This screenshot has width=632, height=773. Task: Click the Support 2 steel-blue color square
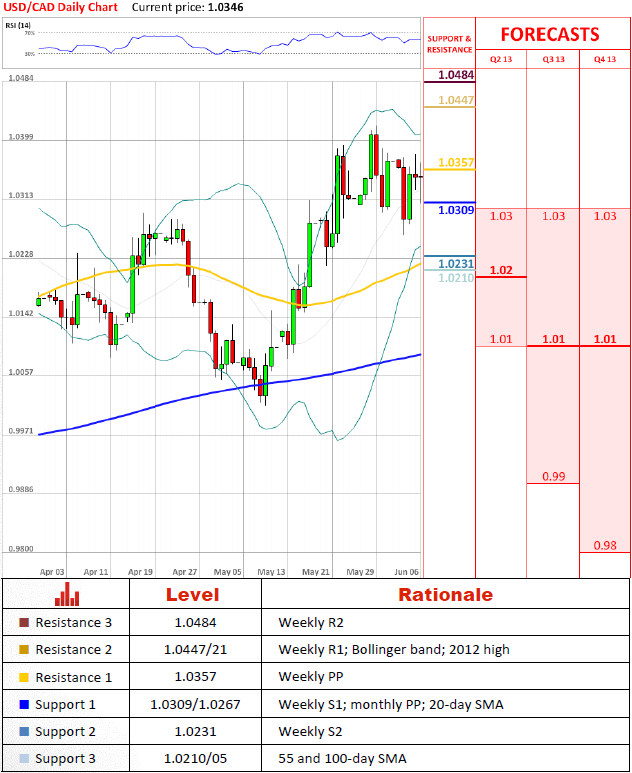[24, 732]
